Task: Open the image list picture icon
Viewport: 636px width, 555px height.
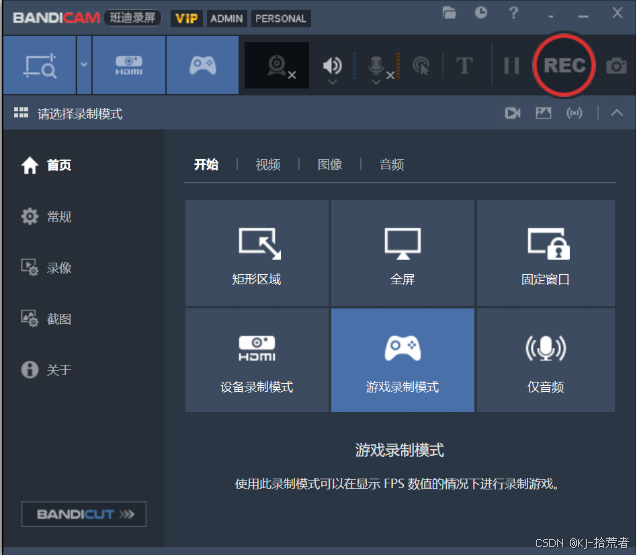Action: coord(543,113)
